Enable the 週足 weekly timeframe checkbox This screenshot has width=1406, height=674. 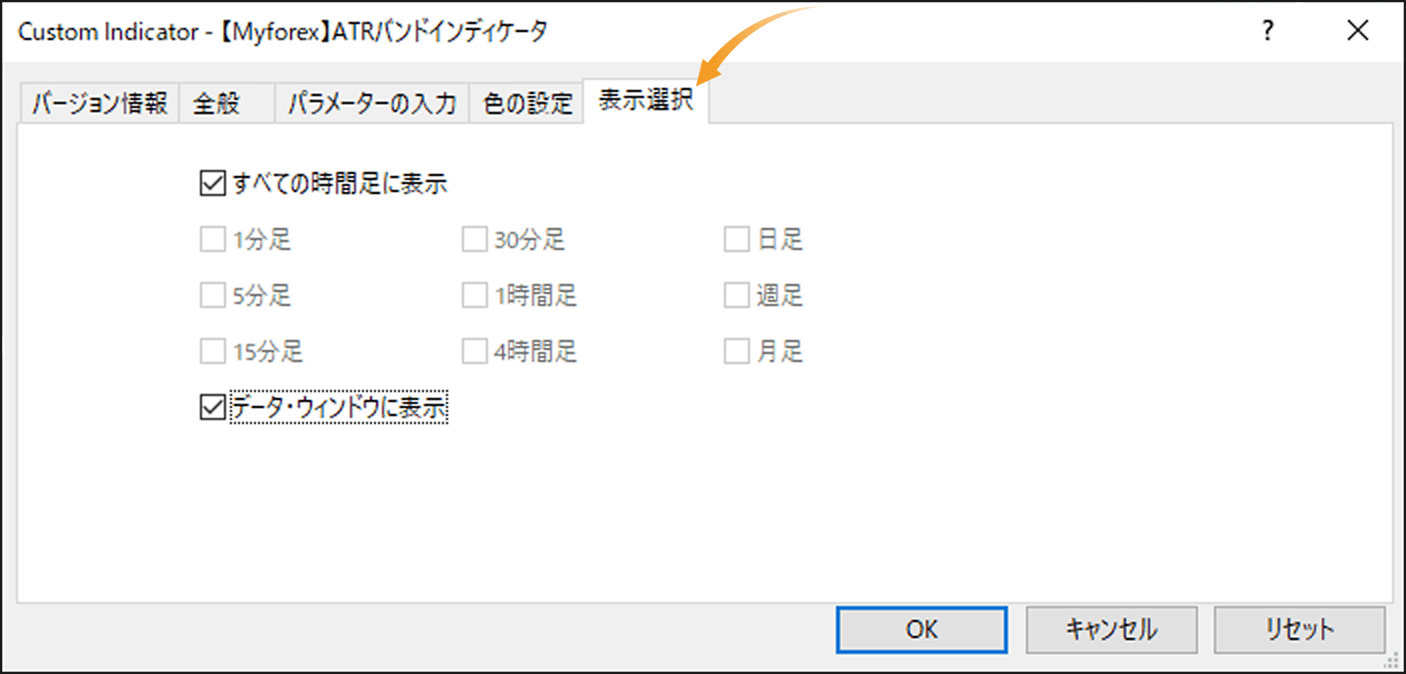(736, 295)
